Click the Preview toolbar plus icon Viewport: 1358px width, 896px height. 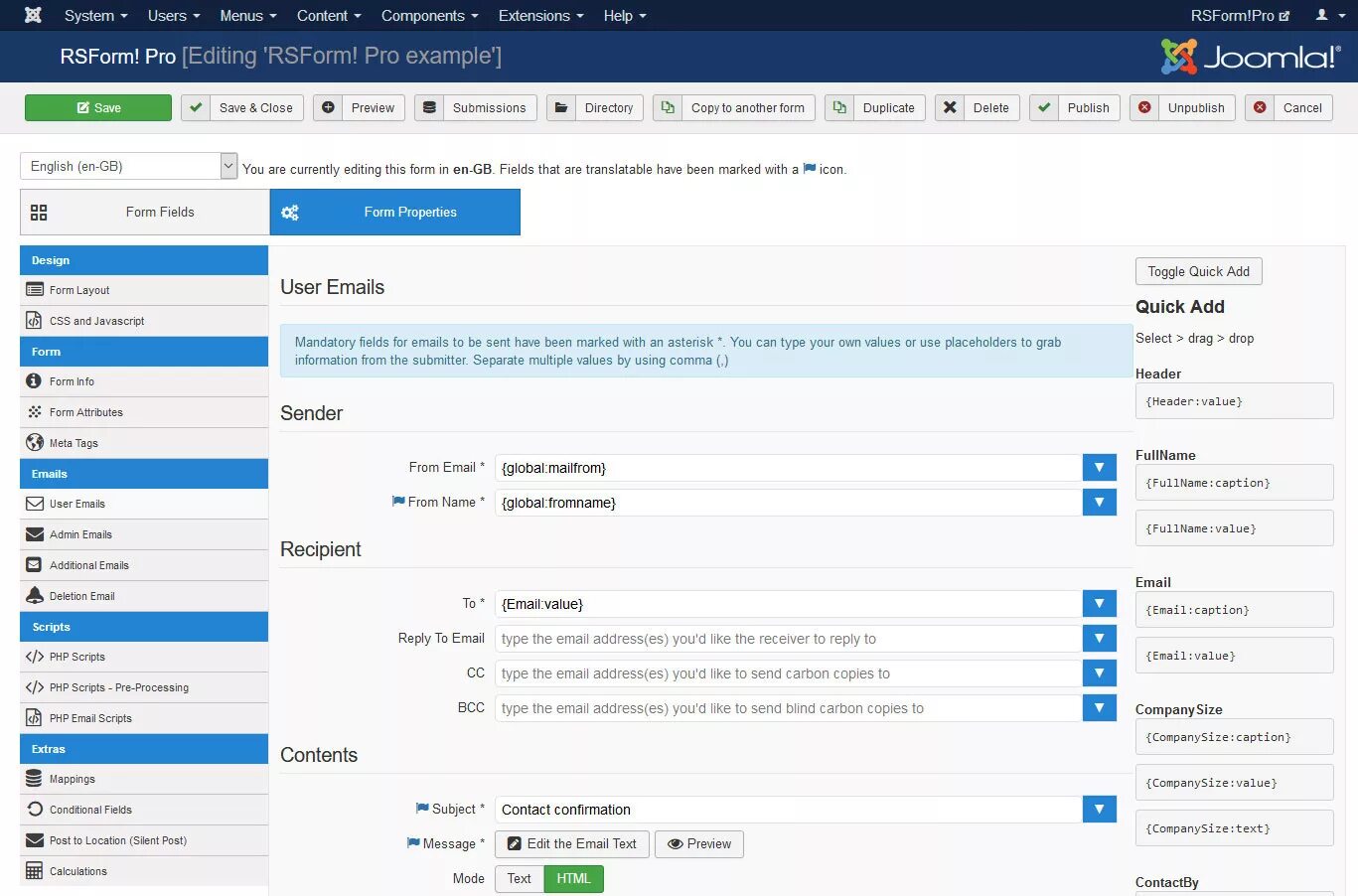328,107
